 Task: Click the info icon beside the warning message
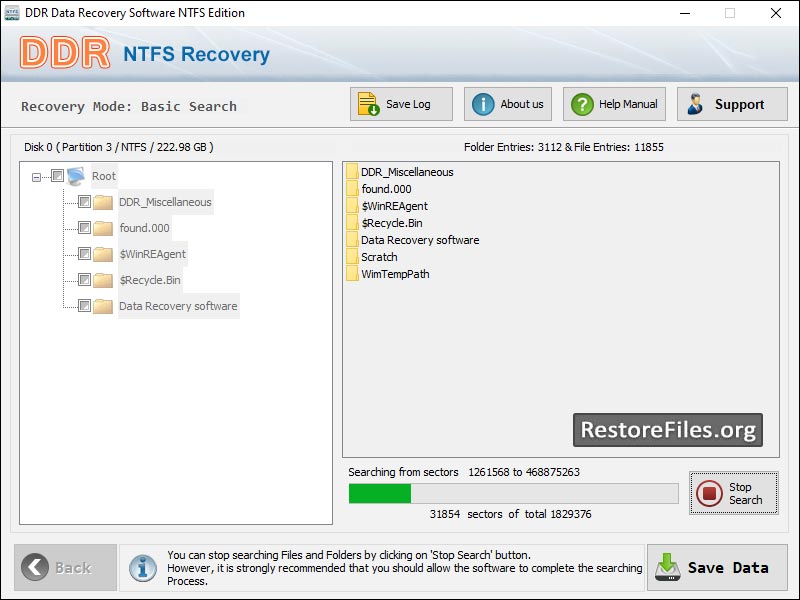[141, 568]
